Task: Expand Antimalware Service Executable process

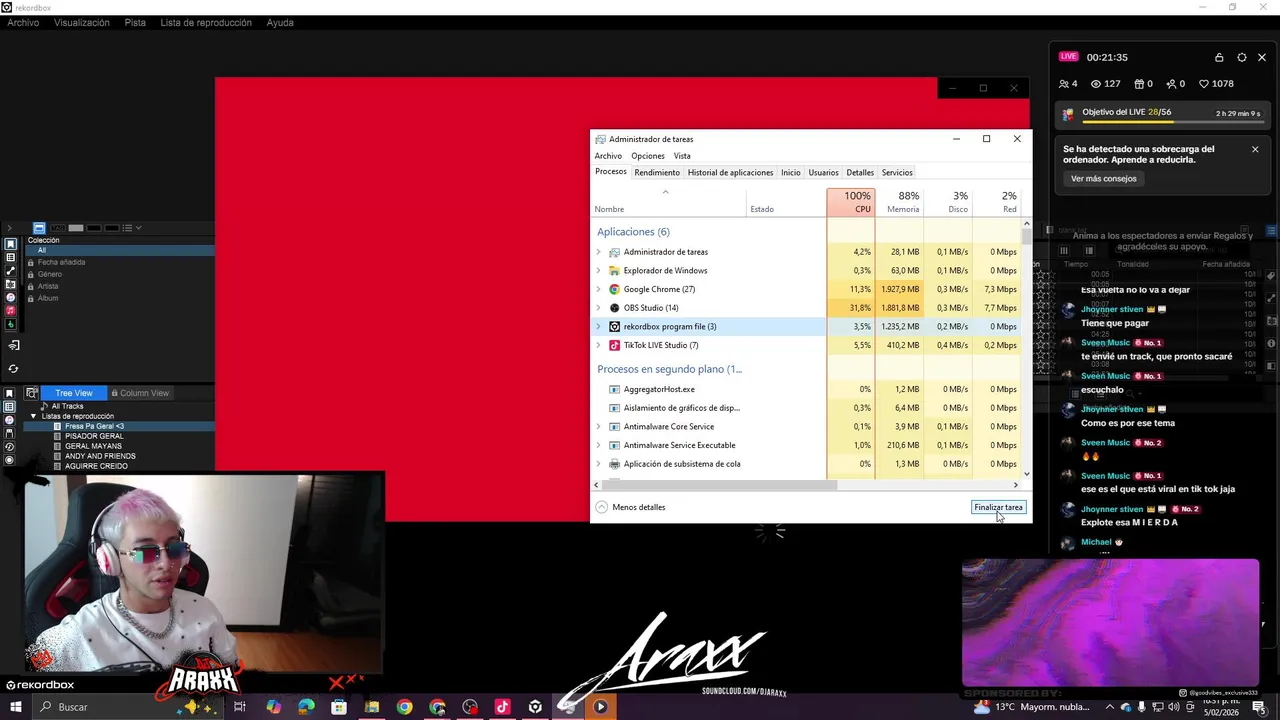Action: coord(599,445)
